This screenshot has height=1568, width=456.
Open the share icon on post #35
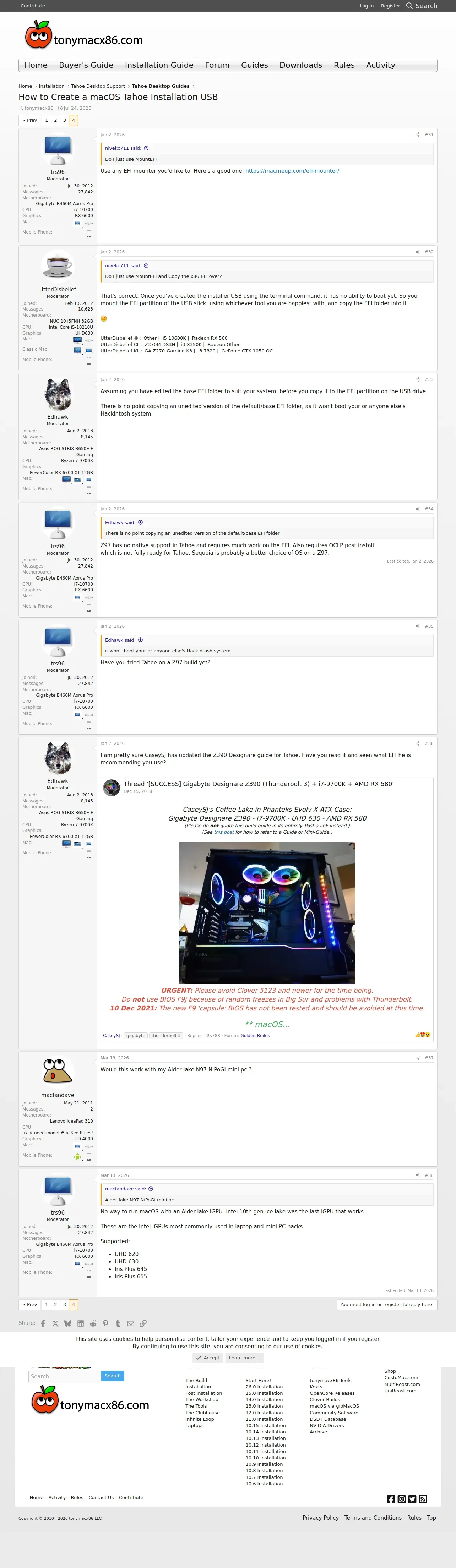(x=418, y=626)
